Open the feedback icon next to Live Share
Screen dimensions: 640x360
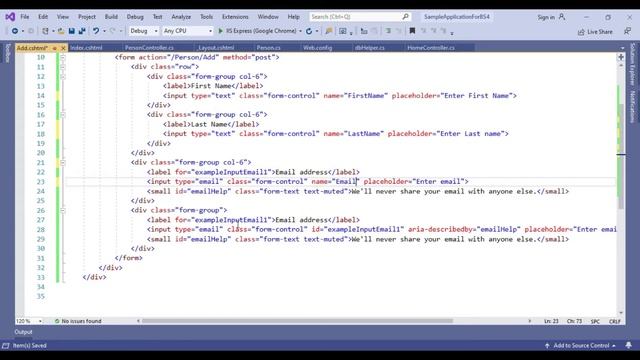point(627,31)
